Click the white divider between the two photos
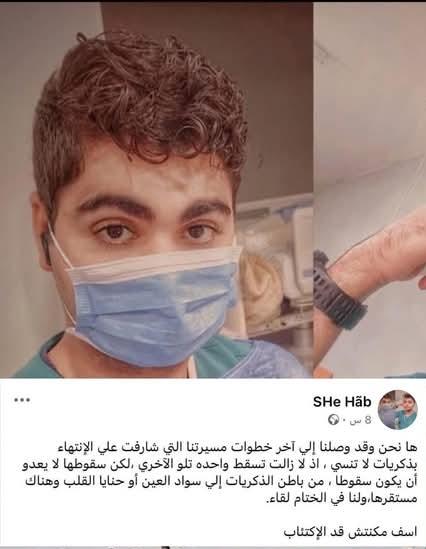Viewport: 426px width, 549px height. [314, 190]
